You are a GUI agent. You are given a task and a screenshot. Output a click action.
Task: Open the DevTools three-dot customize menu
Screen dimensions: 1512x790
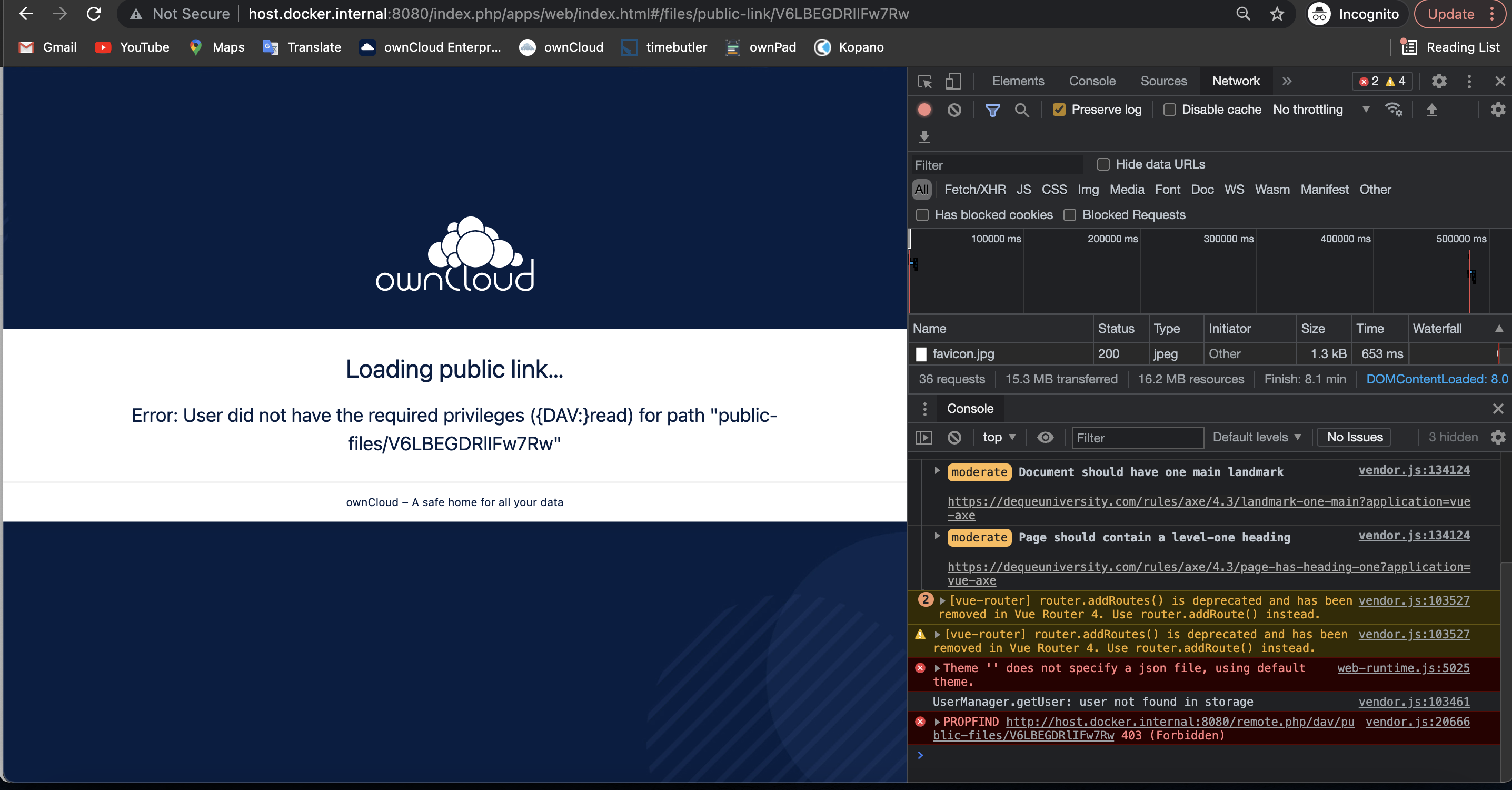pyautogui.click(x=1468, y=81)
